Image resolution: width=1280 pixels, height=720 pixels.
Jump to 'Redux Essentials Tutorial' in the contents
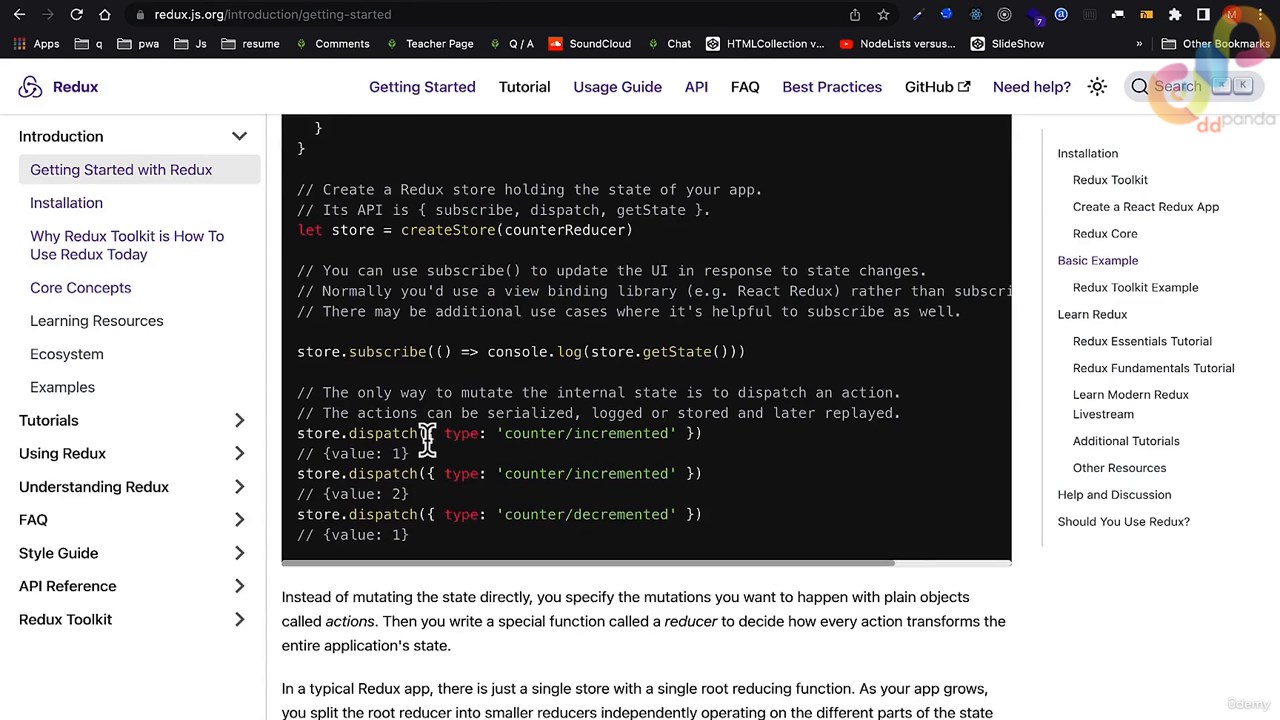pos(1142,341)
